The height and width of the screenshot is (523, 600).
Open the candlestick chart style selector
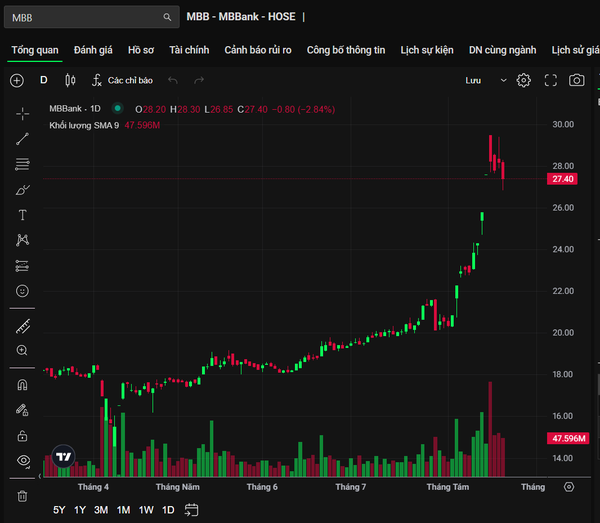coord(70,80)
